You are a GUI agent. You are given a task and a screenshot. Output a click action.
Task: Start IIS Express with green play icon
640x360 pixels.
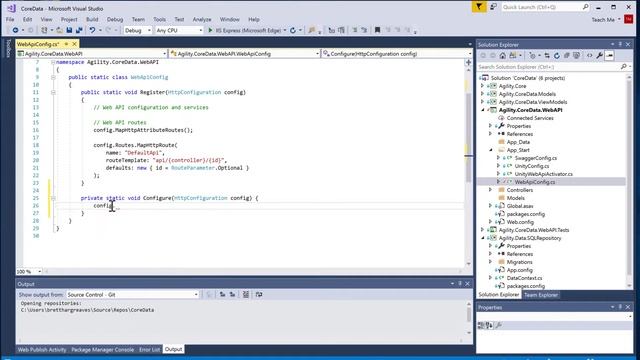pyautogui.click(x=211, y=30)
